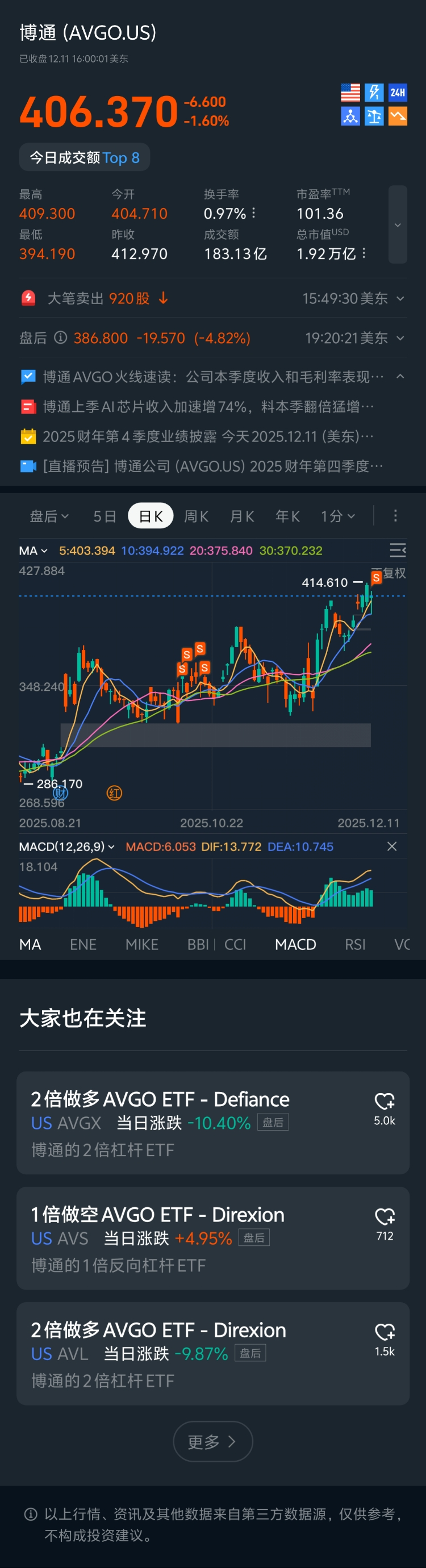Open the MACD(12,26,9) parameter dropdown
Screen dimensions: 426x1568
tap(66, 846)
